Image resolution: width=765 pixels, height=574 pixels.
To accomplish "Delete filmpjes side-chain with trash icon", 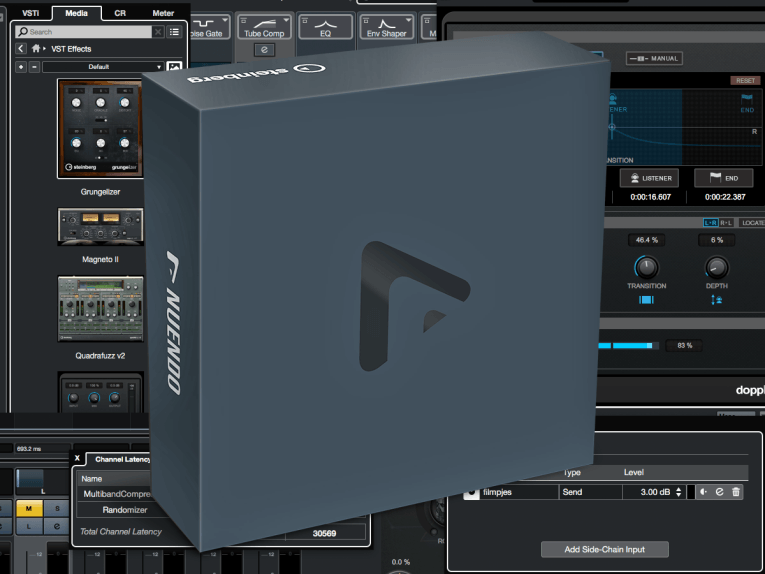I will 736,492.
